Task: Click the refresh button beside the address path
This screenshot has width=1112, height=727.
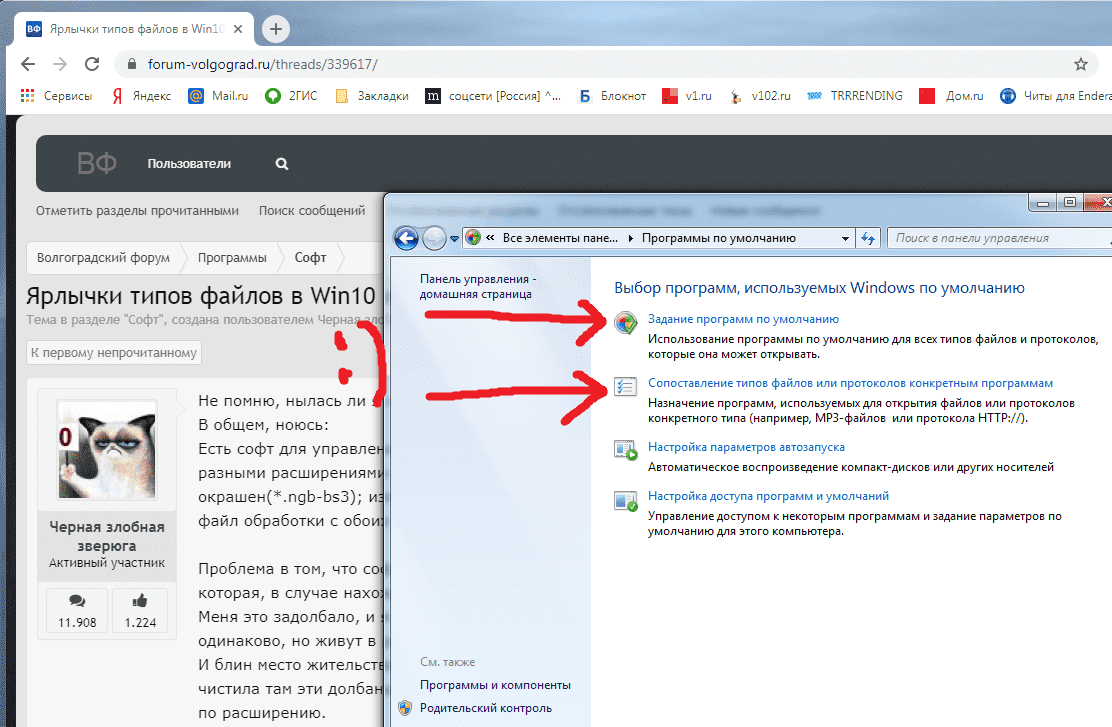Action: (868, 238)
